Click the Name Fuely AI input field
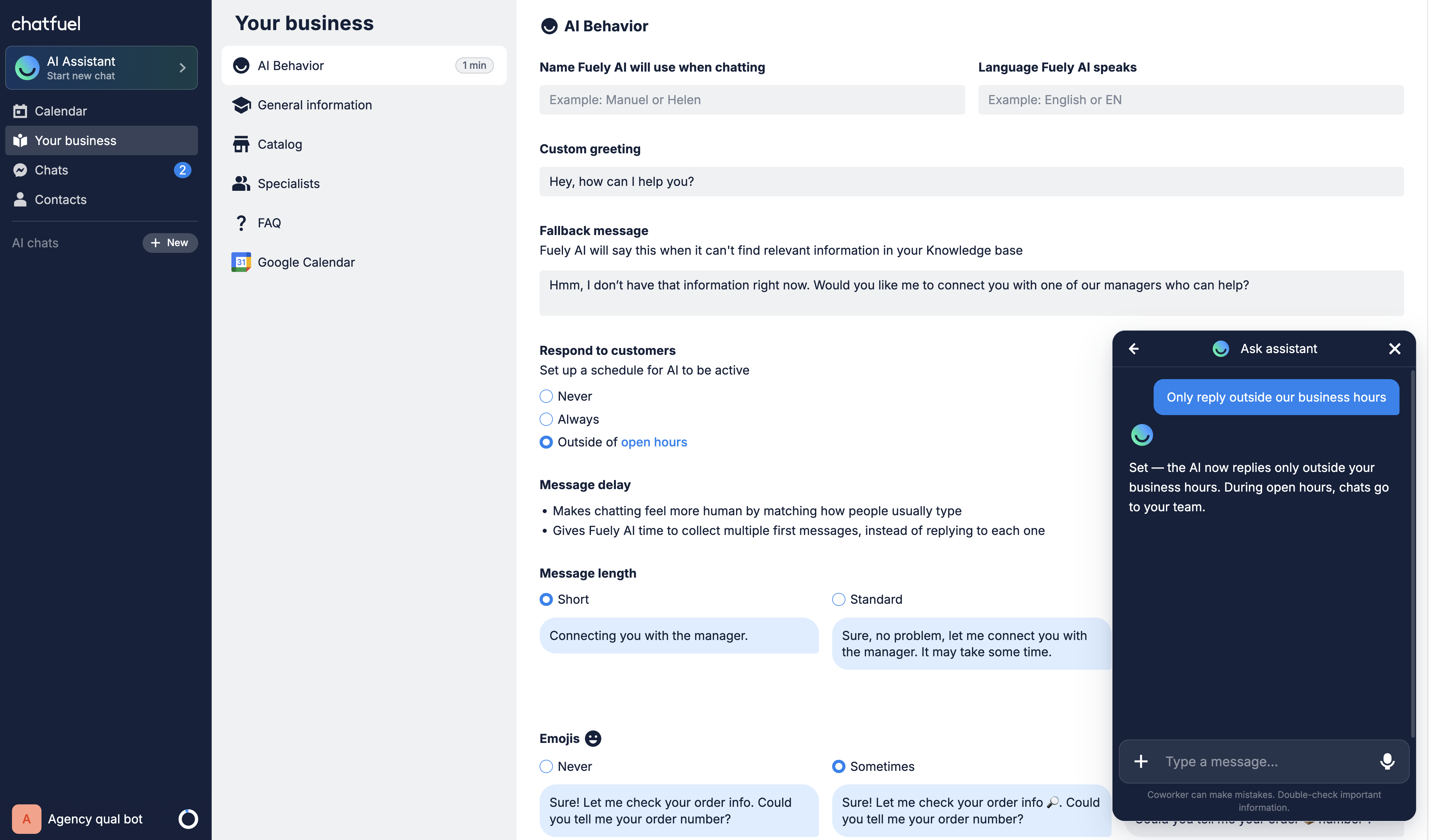 (x=751, y=100)
